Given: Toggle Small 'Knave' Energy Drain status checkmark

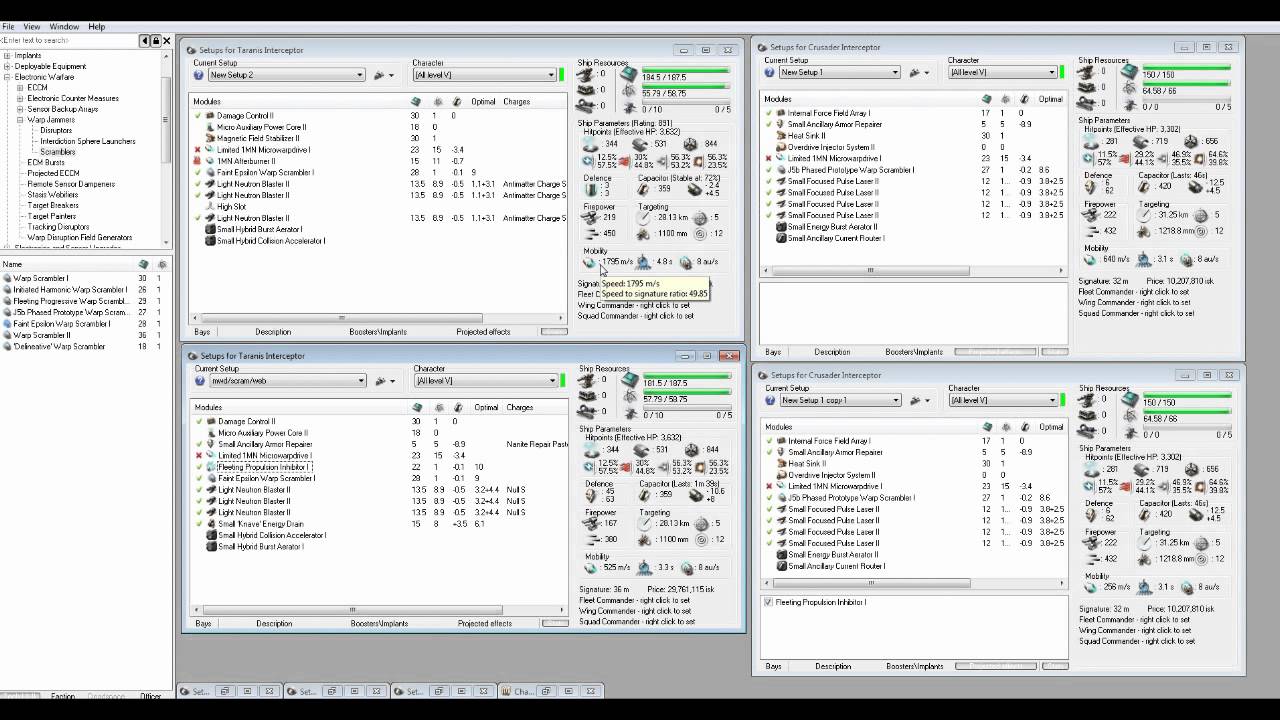Looking at the screenshot, I should pos(199,524).
